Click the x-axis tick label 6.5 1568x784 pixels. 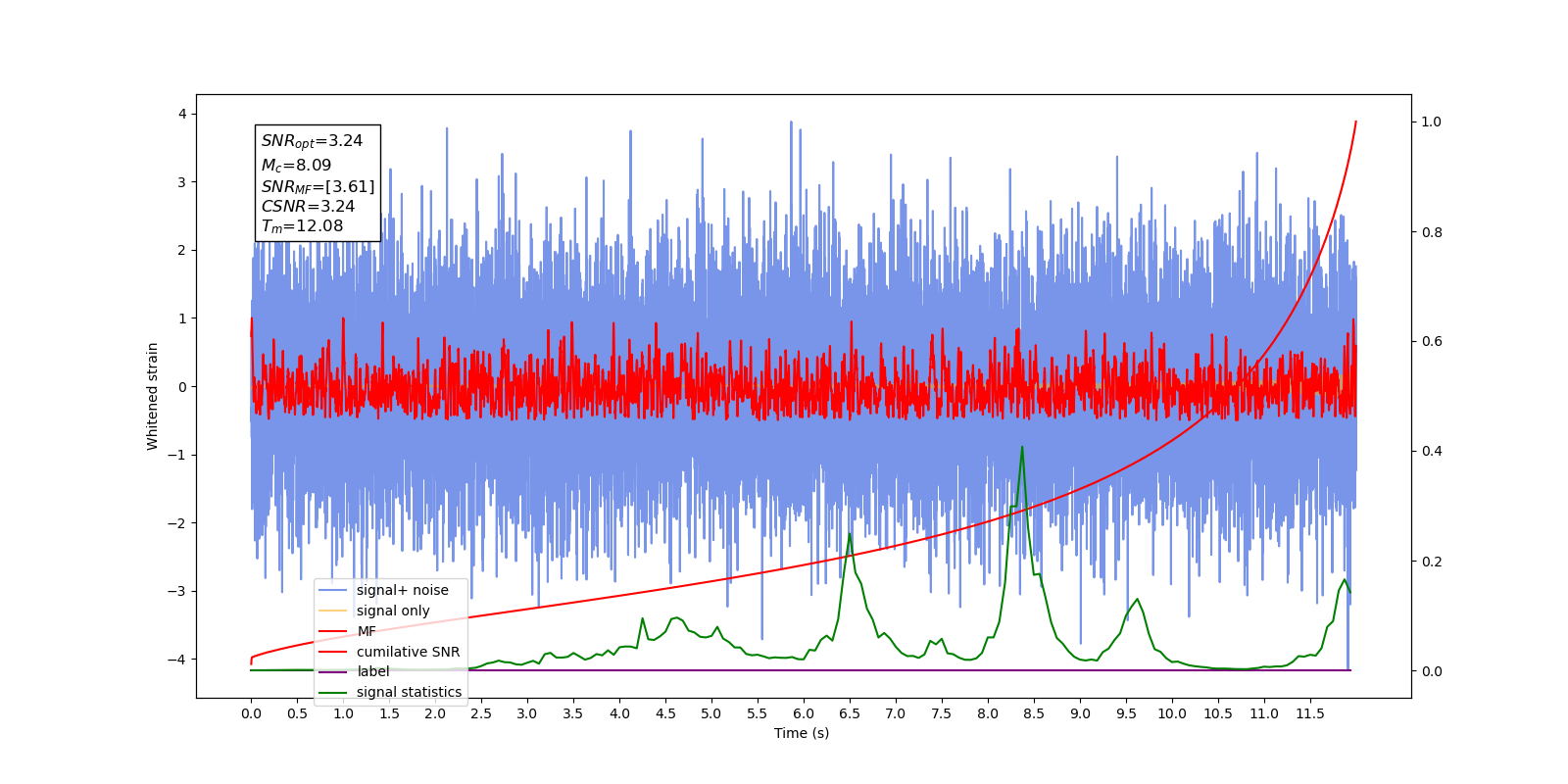click(850, 713)
